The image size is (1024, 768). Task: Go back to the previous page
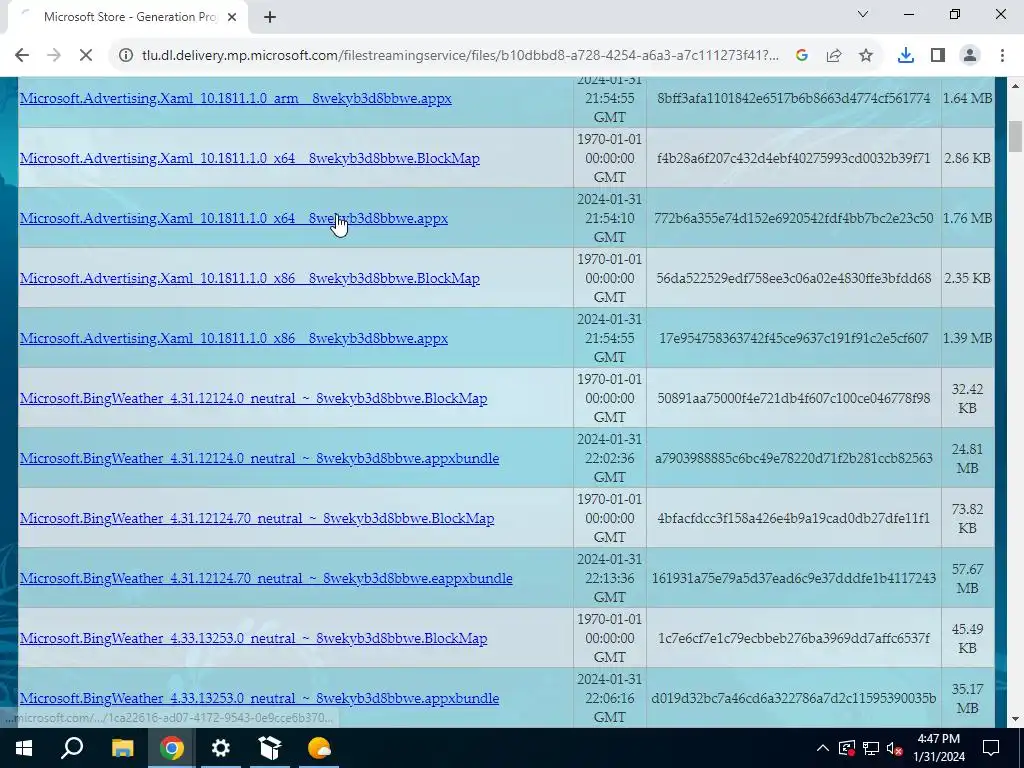click(x=22, y=56)
